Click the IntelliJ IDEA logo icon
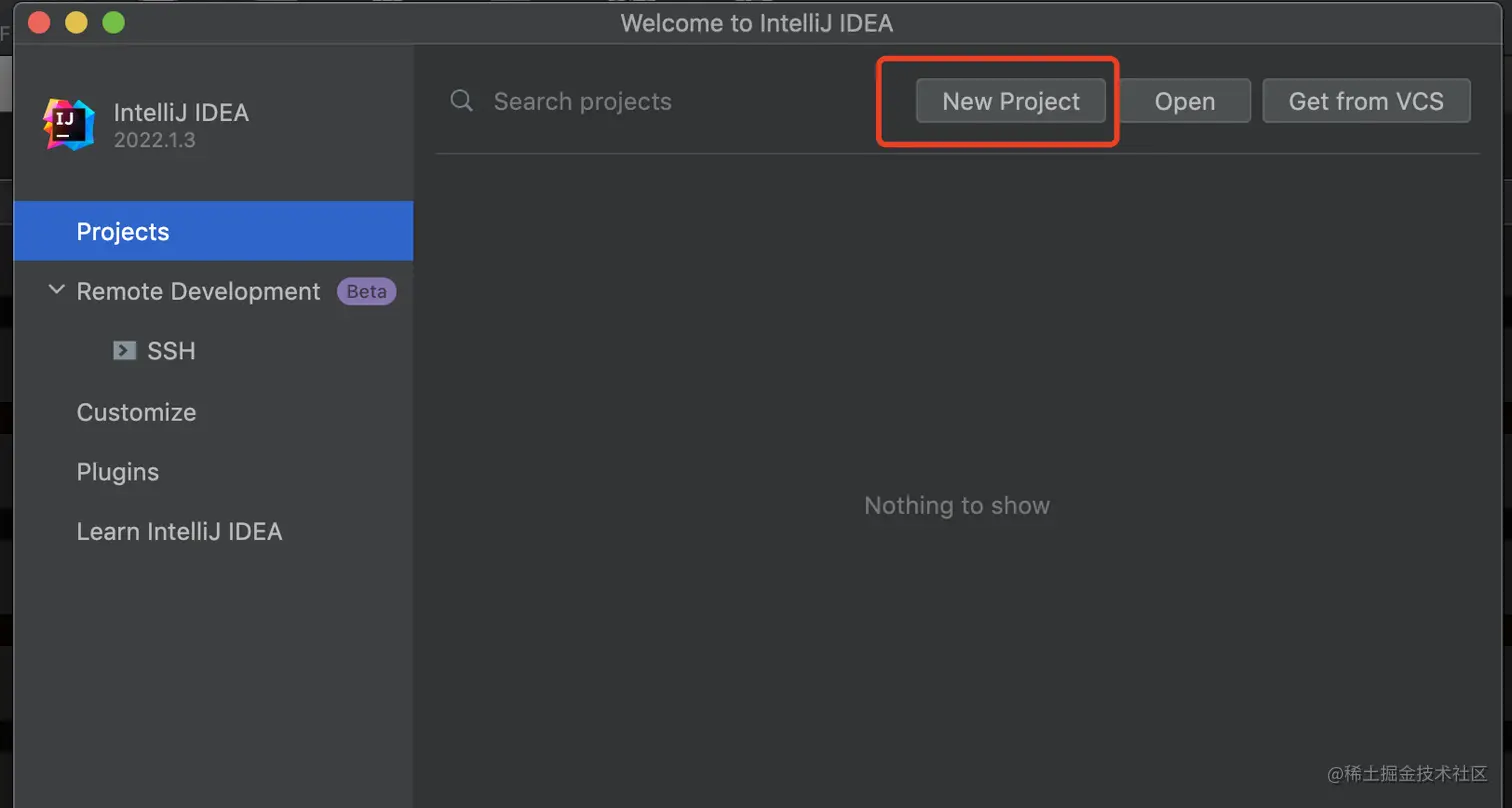Image resolution: width=1512 pixels, height=808 pixels. [69, 124]
